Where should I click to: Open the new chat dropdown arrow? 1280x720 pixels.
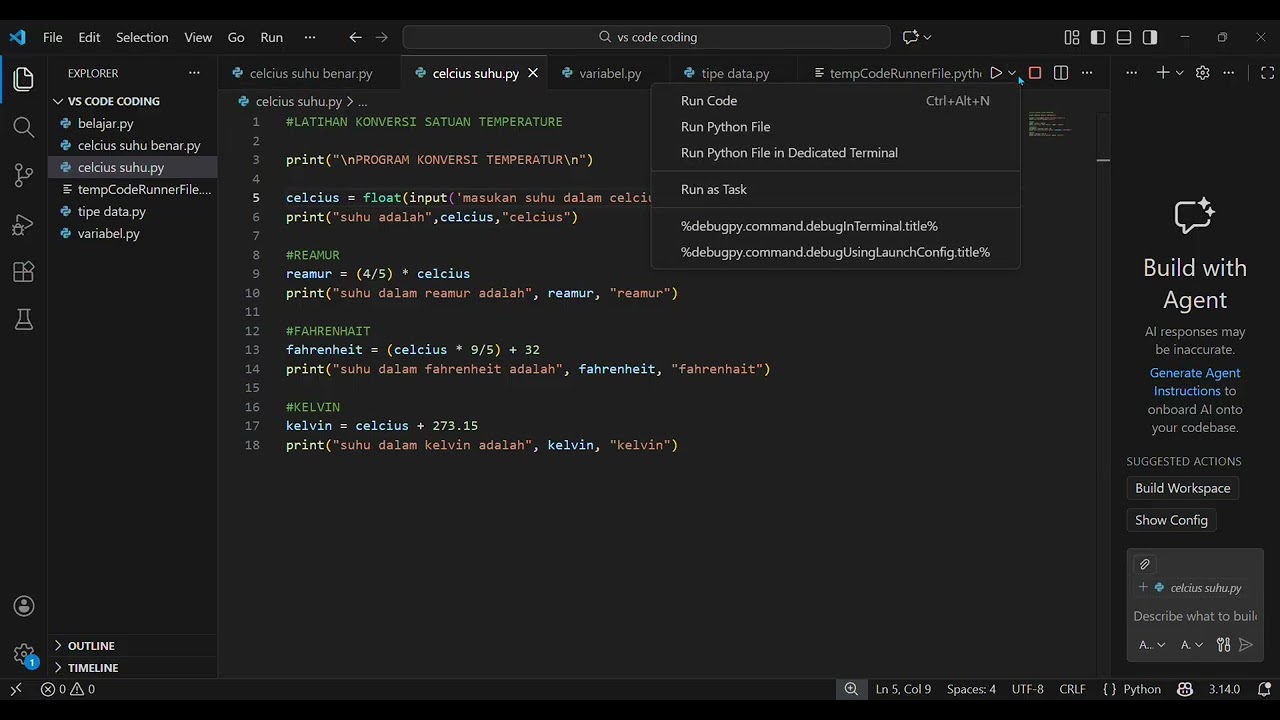click(1179, 73)
